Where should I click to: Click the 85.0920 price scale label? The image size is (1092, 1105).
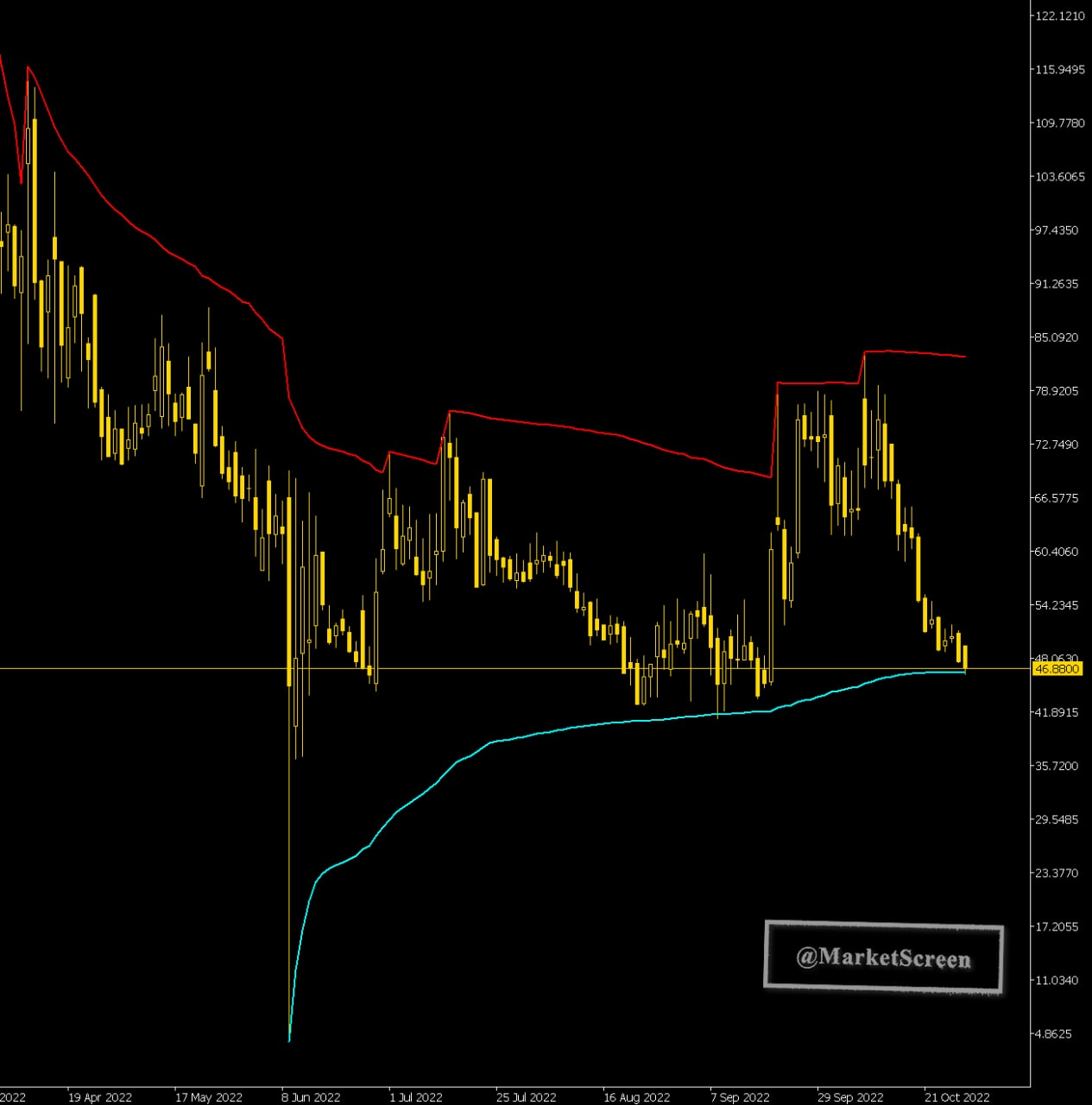pos(1057,337)
